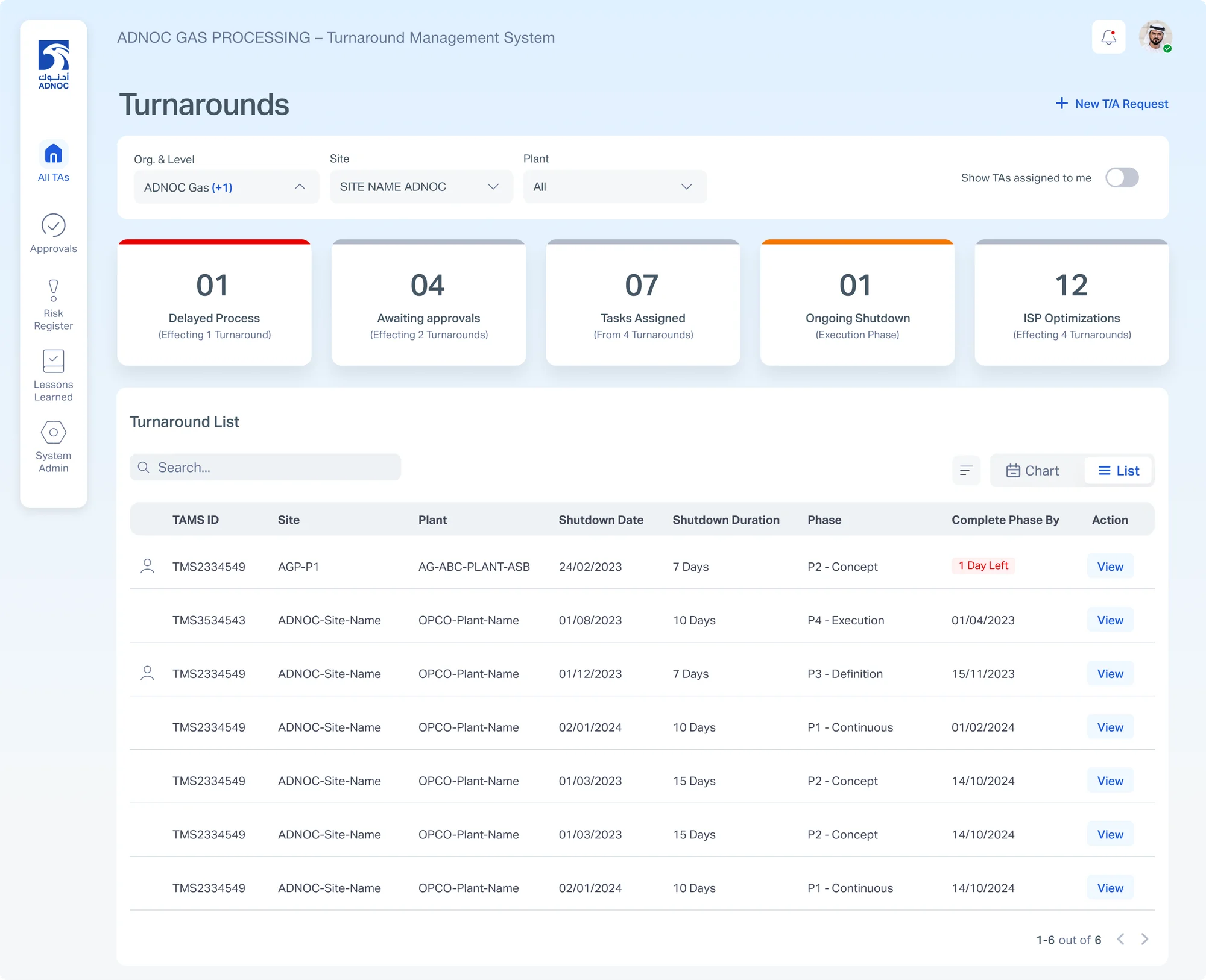
Task: Toggle Show TAs assigned to me
Action: (1122, 178)
